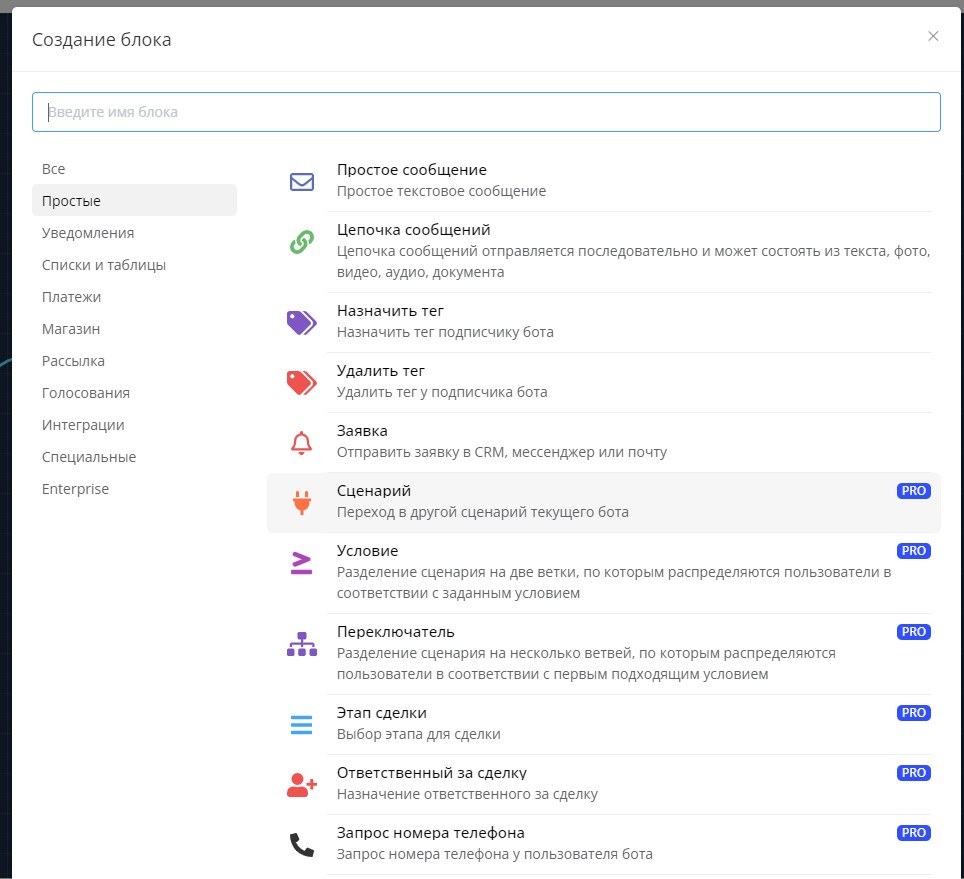The image size is (964, 879).
Task: Click the Переключатель branching tree icon
Action: click(x=301, y=644)
